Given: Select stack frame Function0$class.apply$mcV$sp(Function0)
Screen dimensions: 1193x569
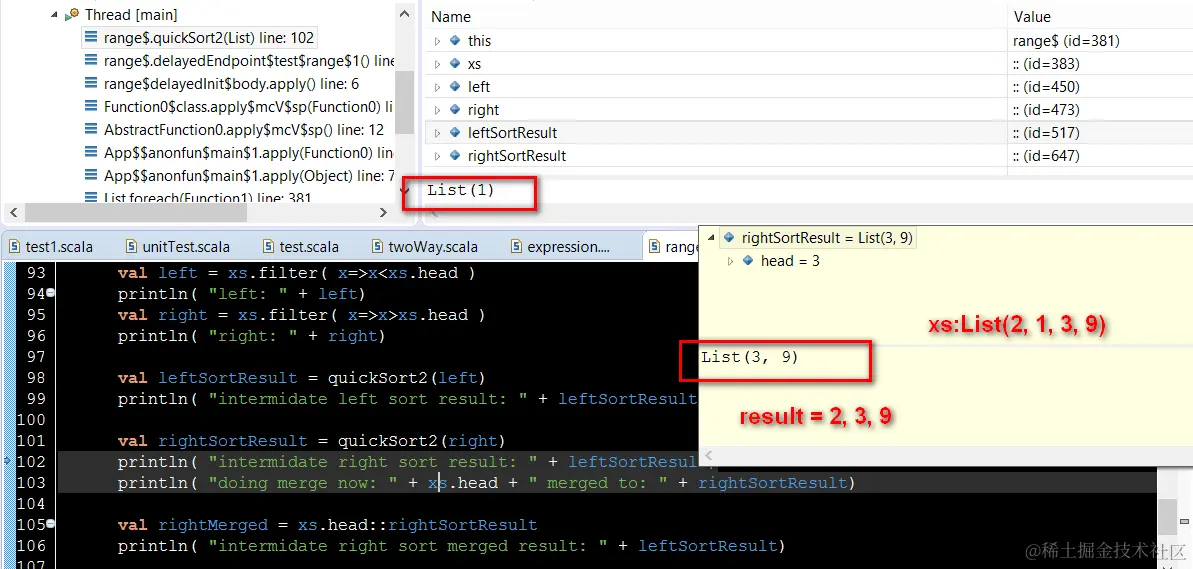Looking at the screenshot, I should point(248,106).
